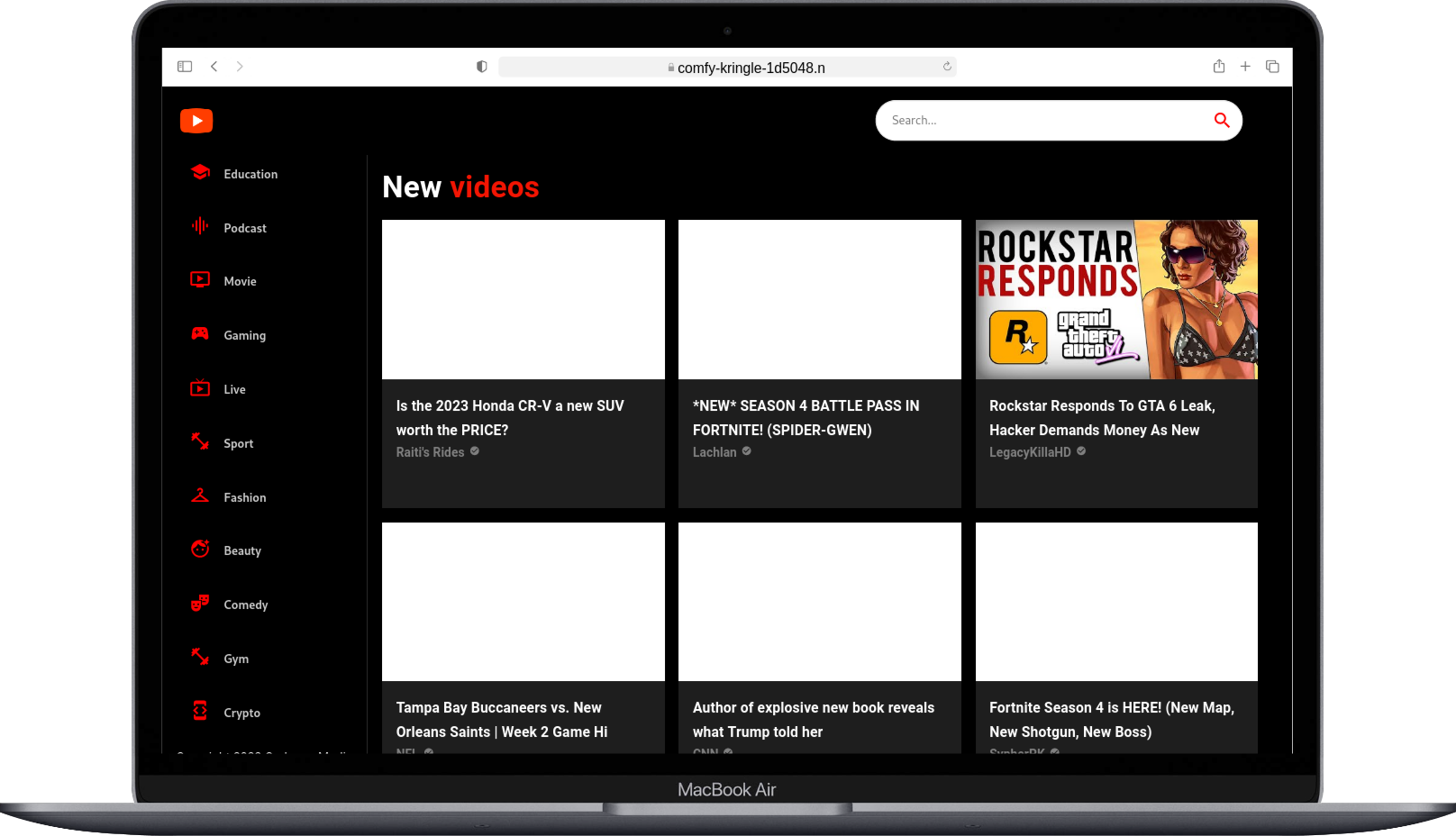Open the Fortnite New Map video thumbnail
Viewport: 1456px width, 836px height.
click(x=1116, y=602)
